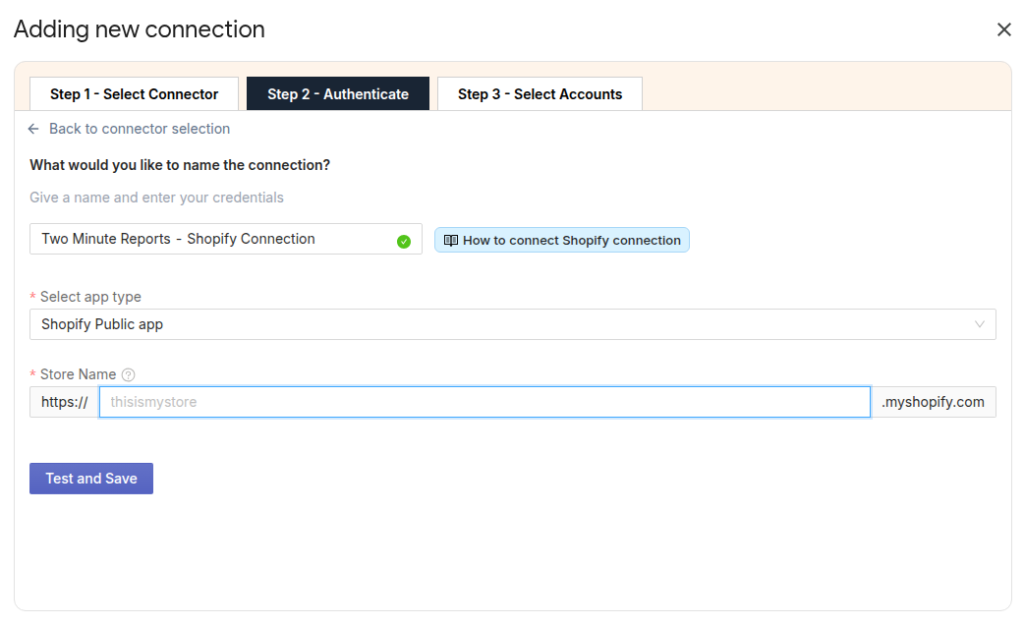Close the Adding new connection dialog
1024x625 pixels.
coord(1004,30)
